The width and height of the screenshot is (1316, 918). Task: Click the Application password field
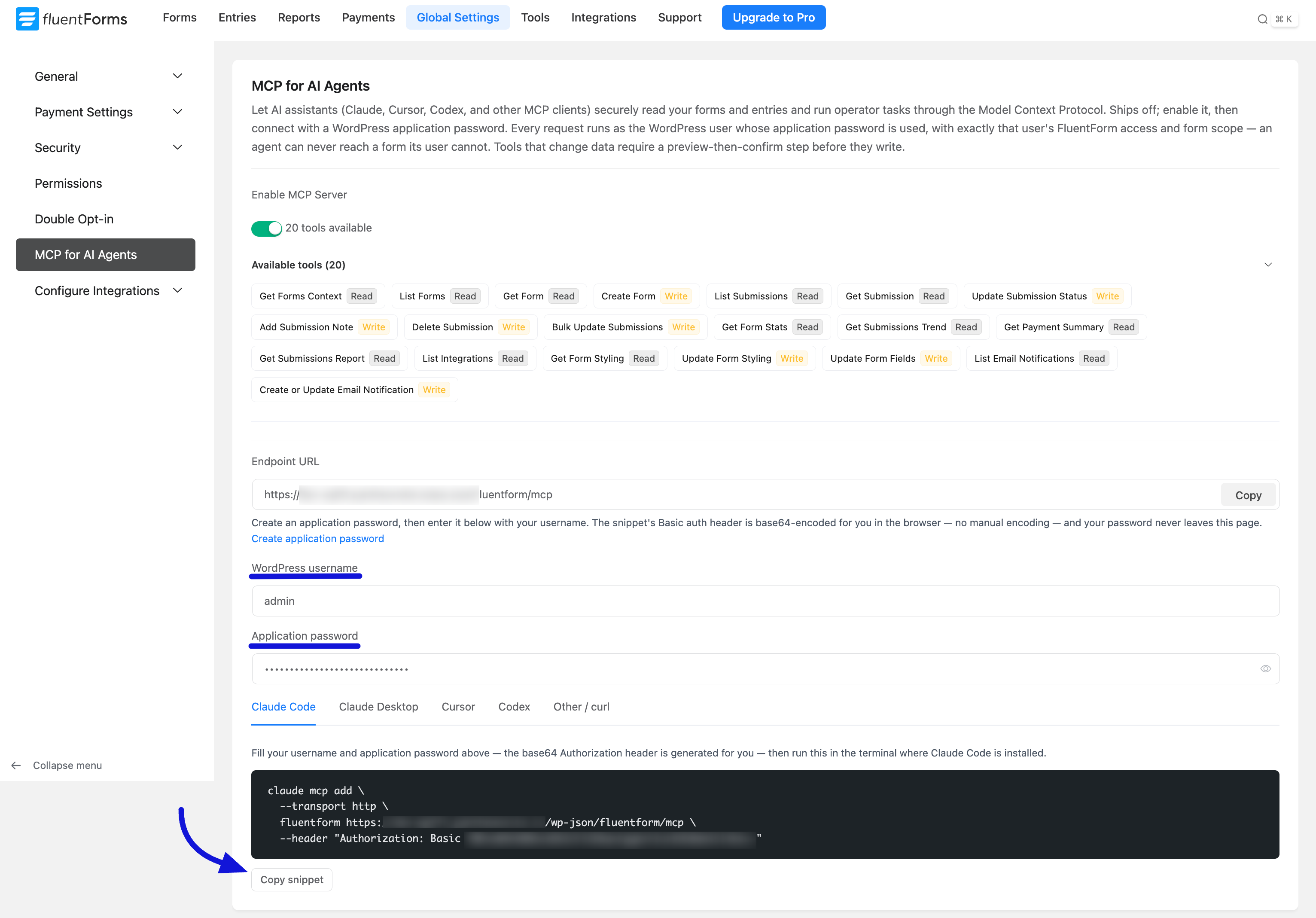[765, 668]
